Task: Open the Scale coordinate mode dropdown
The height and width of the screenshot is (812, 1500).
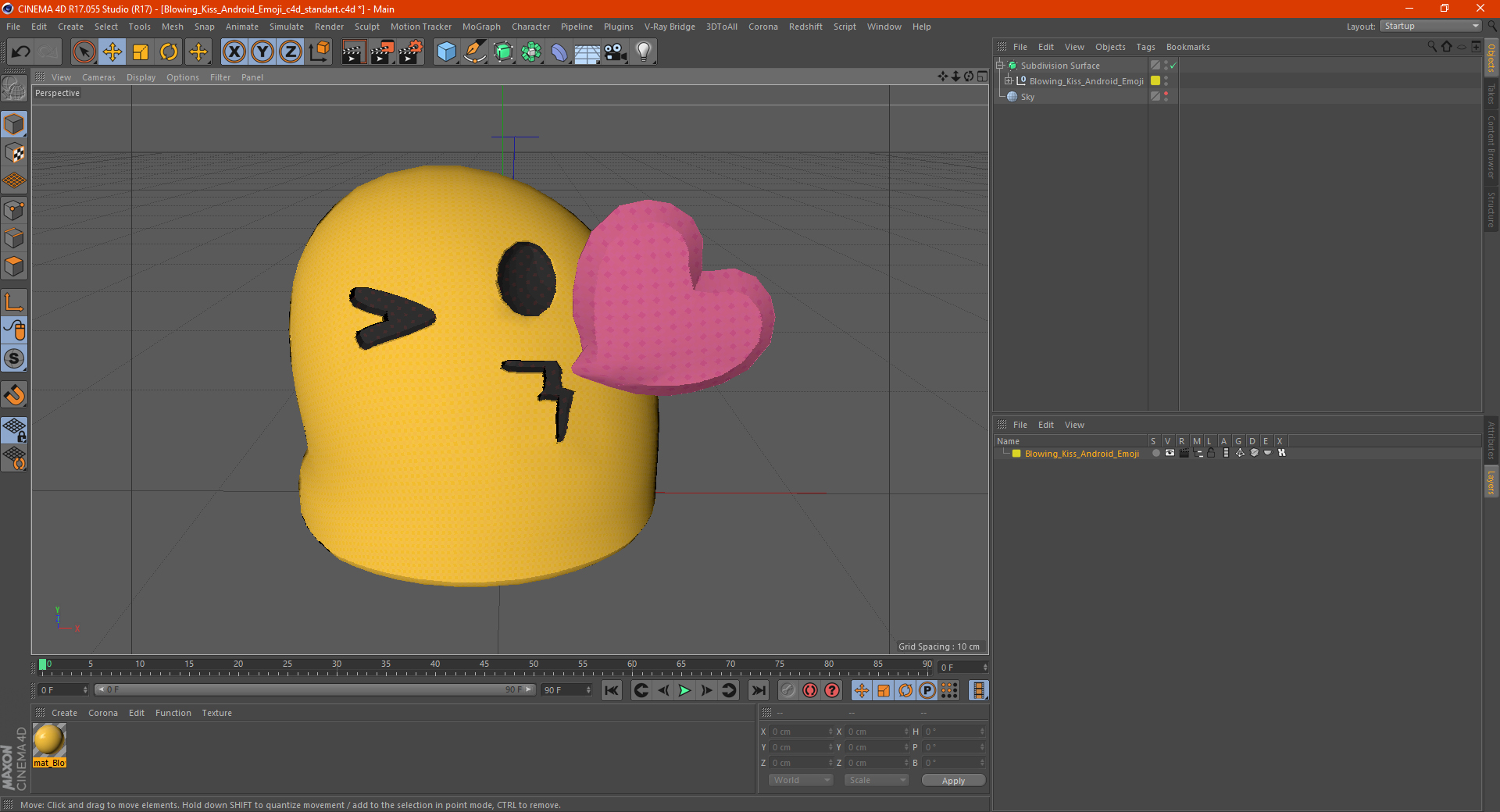Action: (877, 780)
